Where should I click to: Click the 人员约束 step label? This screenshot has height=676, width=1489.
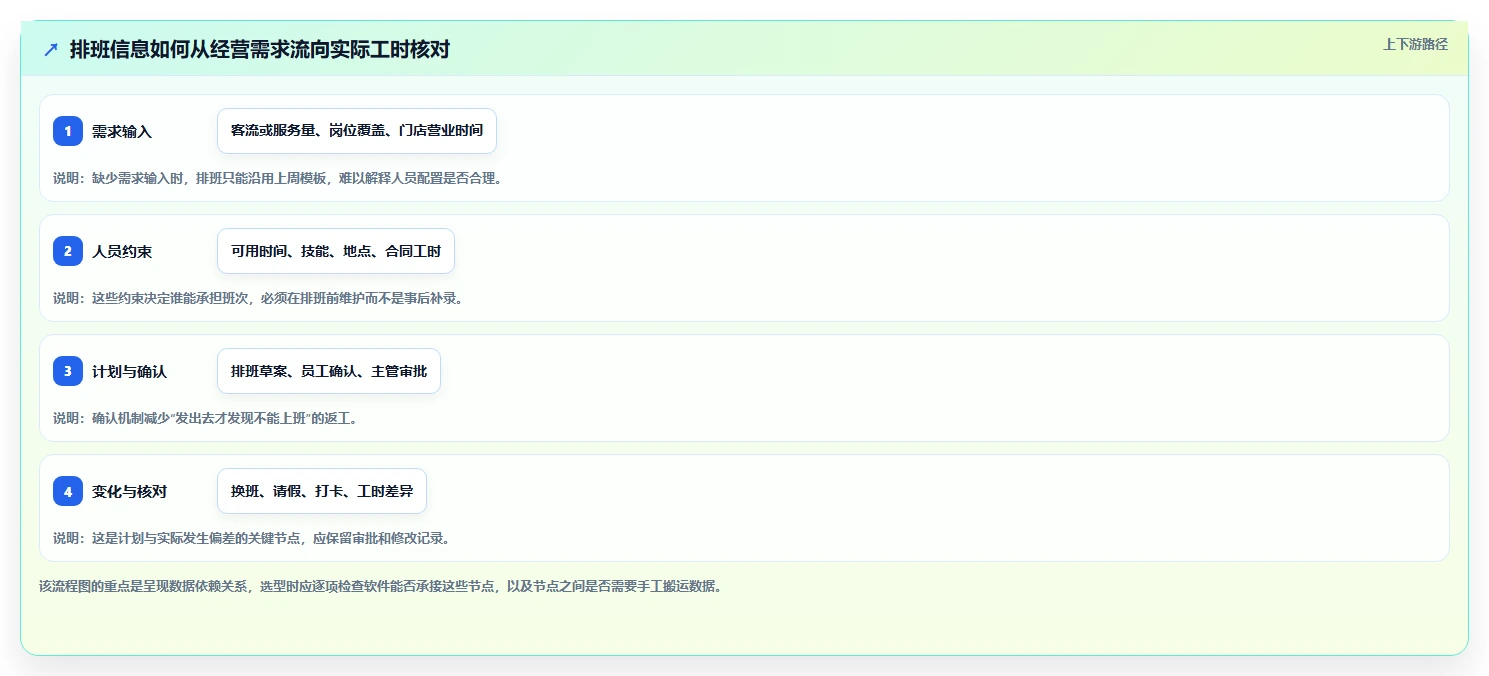coord(122,251)
